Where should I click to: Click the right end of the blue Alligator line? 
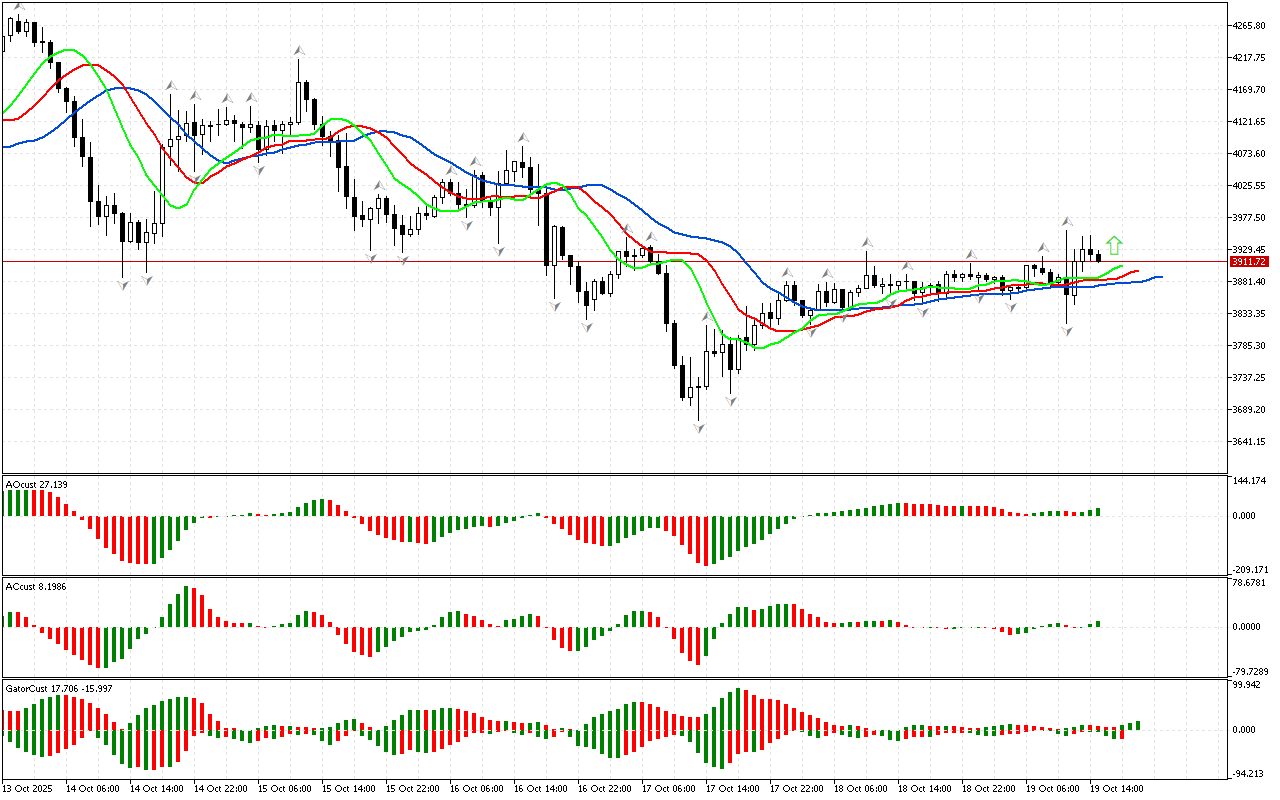point(1160,276)
